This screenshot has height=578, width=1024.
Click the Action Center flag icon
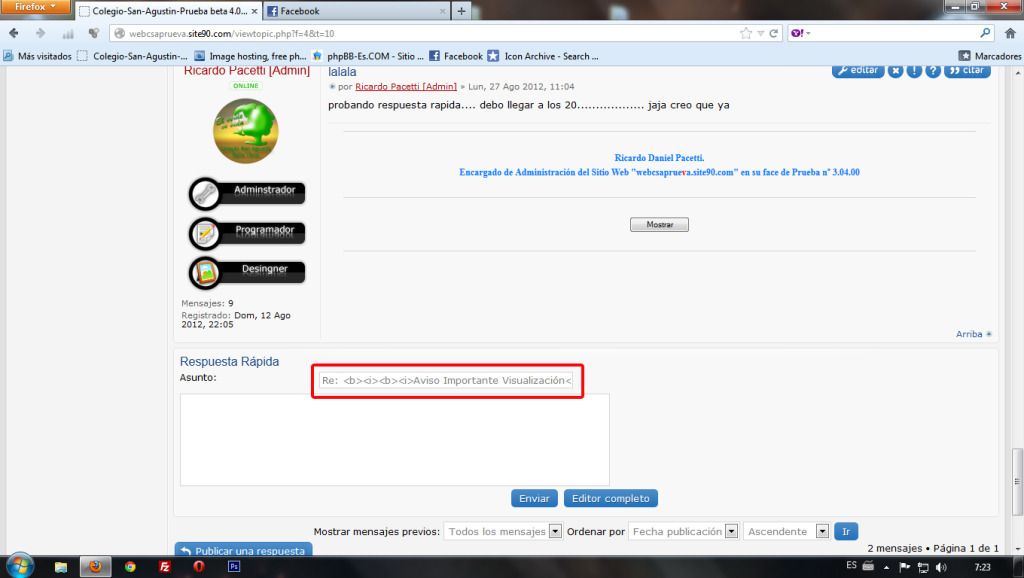(x=904, y=567)
